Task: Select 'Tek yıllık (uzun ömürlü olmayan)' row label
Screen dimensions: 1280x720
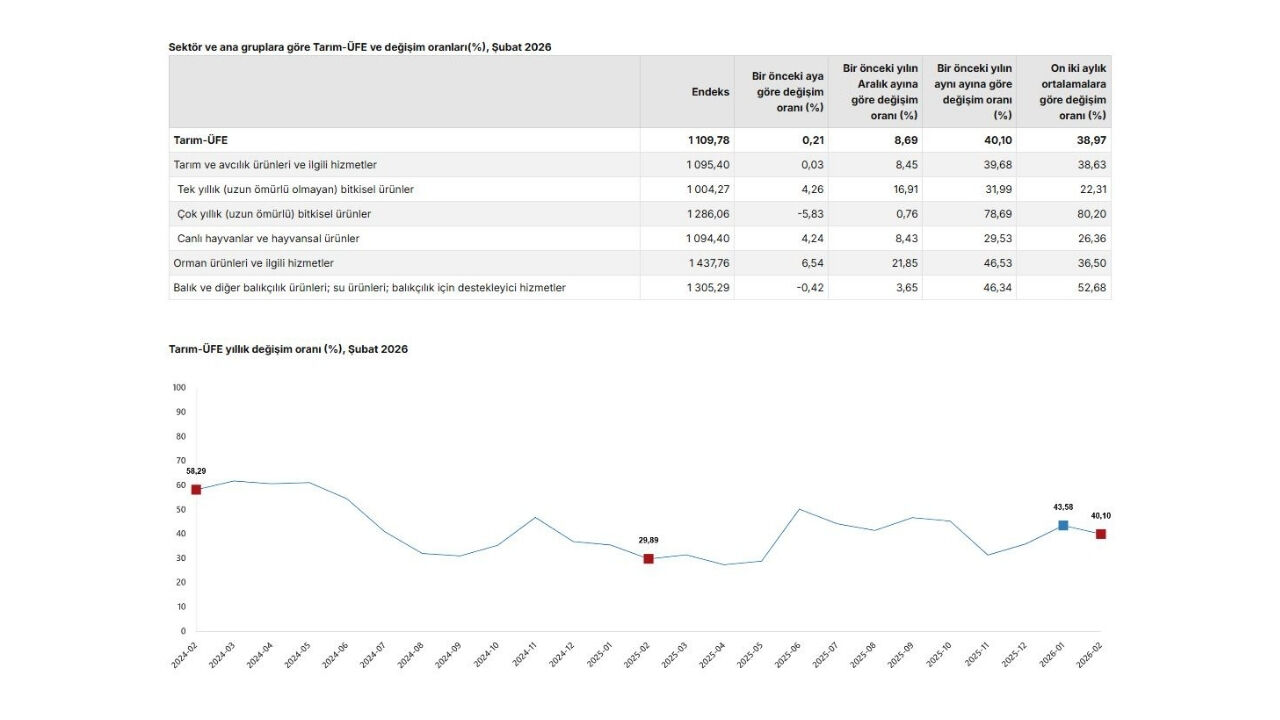Action: tap(295, 189)
